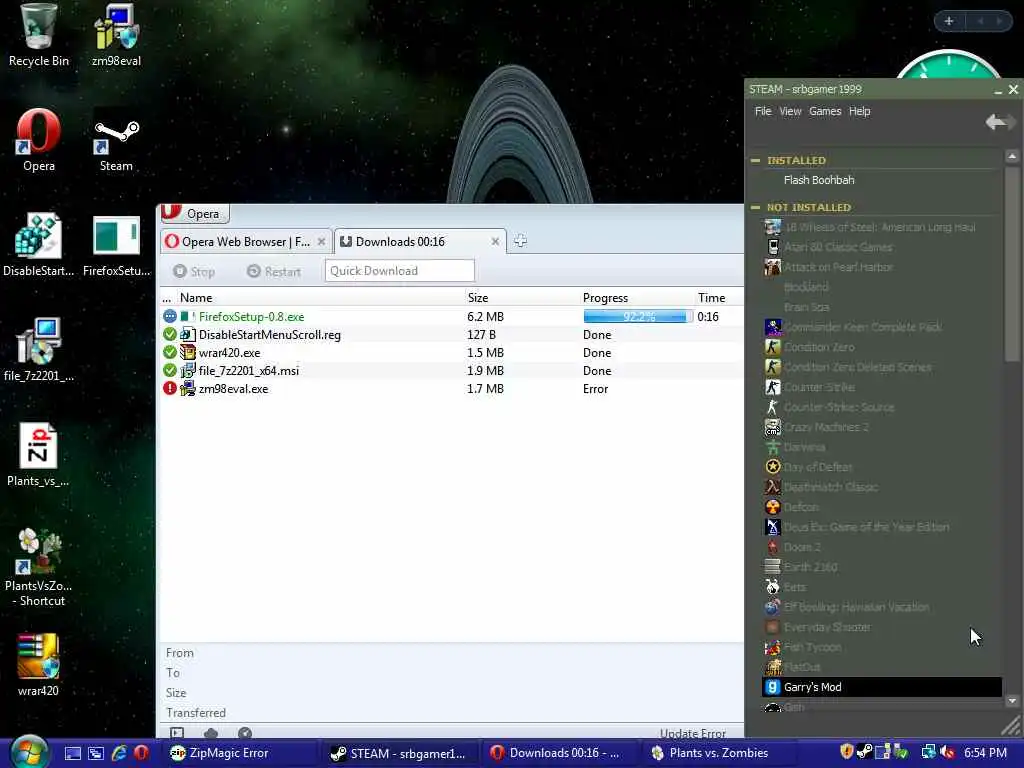Select the FirefoxSetup-0.8.exe download row
This screenshot has height=768, width=1024.
click(x=452, y=317)
